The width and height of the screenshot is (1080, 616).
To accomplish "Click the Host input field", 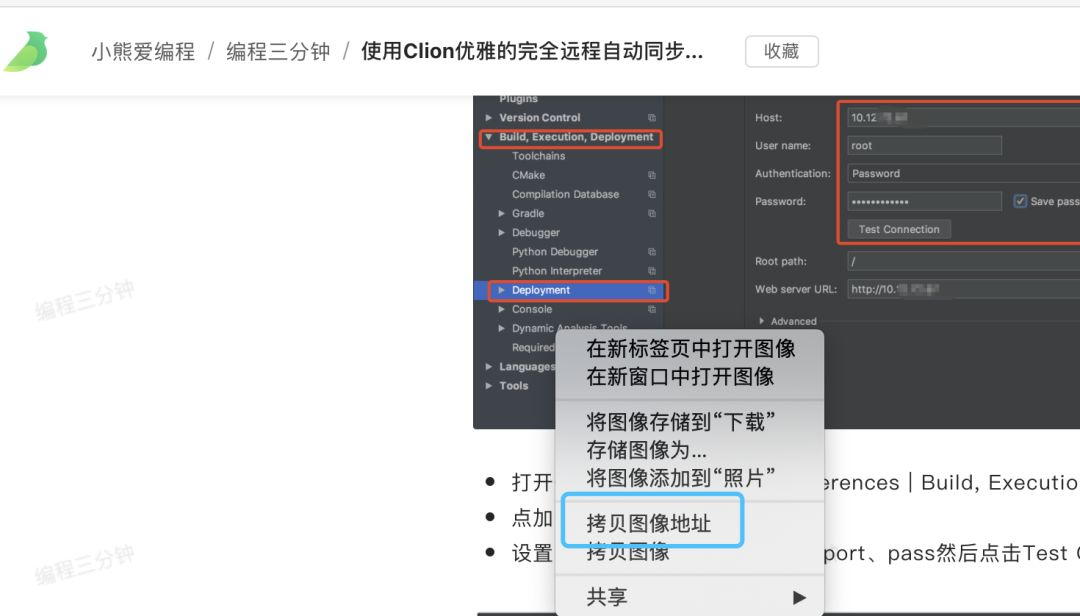I will point(964,118).
